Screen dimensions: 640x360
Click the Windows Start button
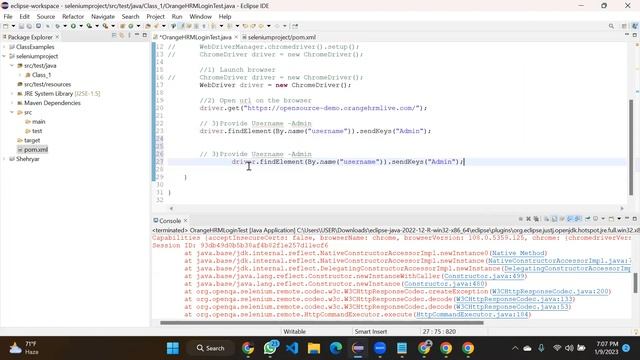click(x=173, y=348)
